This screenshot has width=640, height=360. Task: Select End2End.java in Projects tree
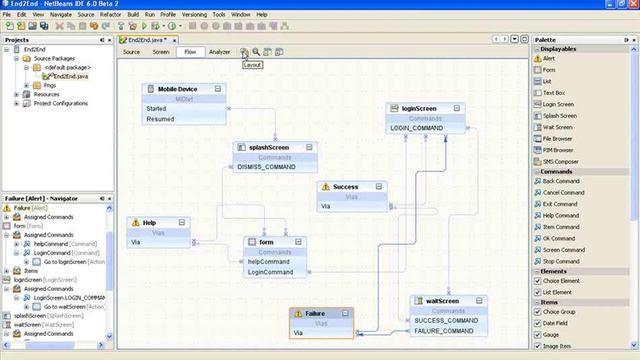(x=65, y=76)
